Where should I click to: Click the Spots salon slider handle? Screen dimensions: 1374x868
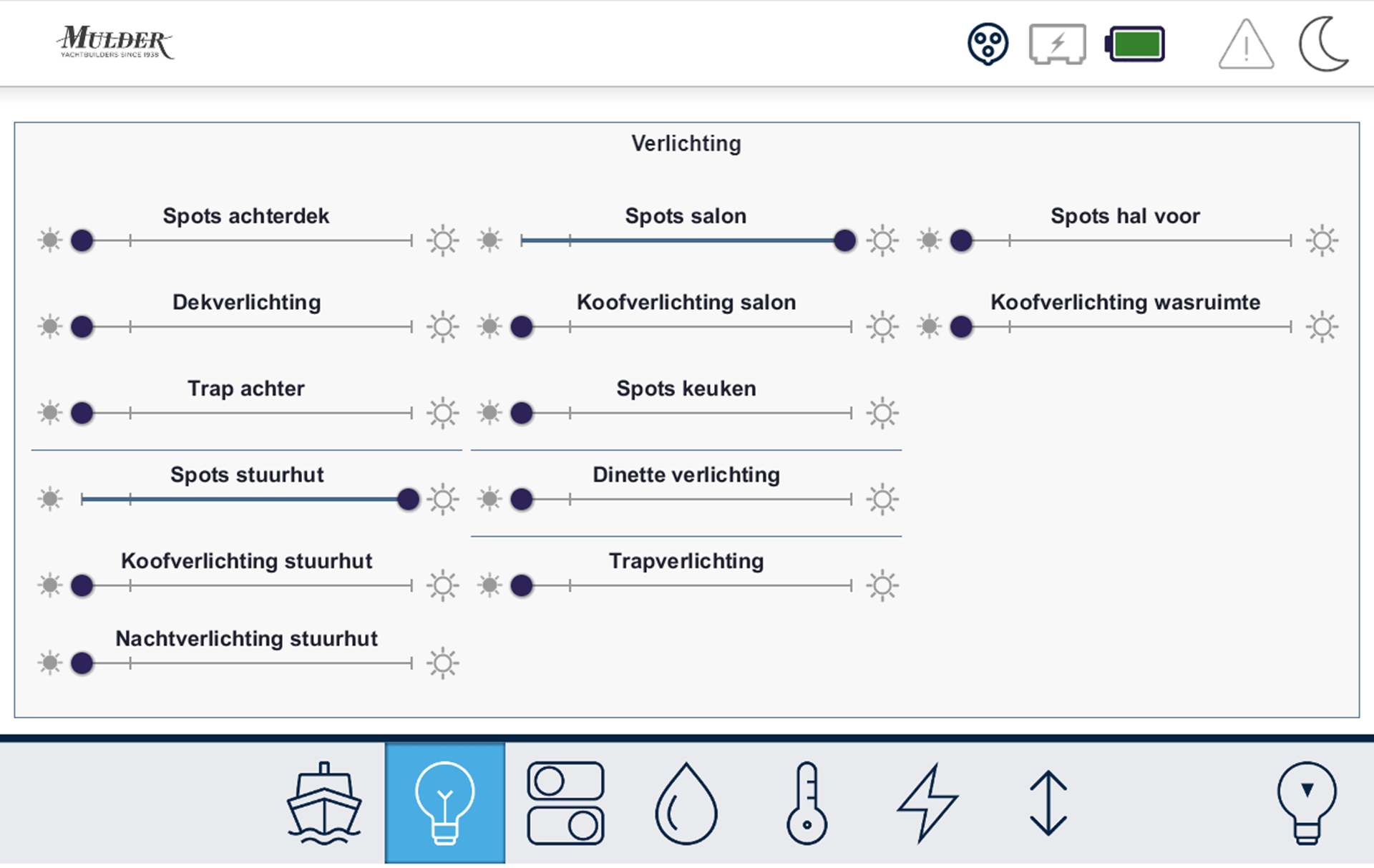[x=844, y=240]
